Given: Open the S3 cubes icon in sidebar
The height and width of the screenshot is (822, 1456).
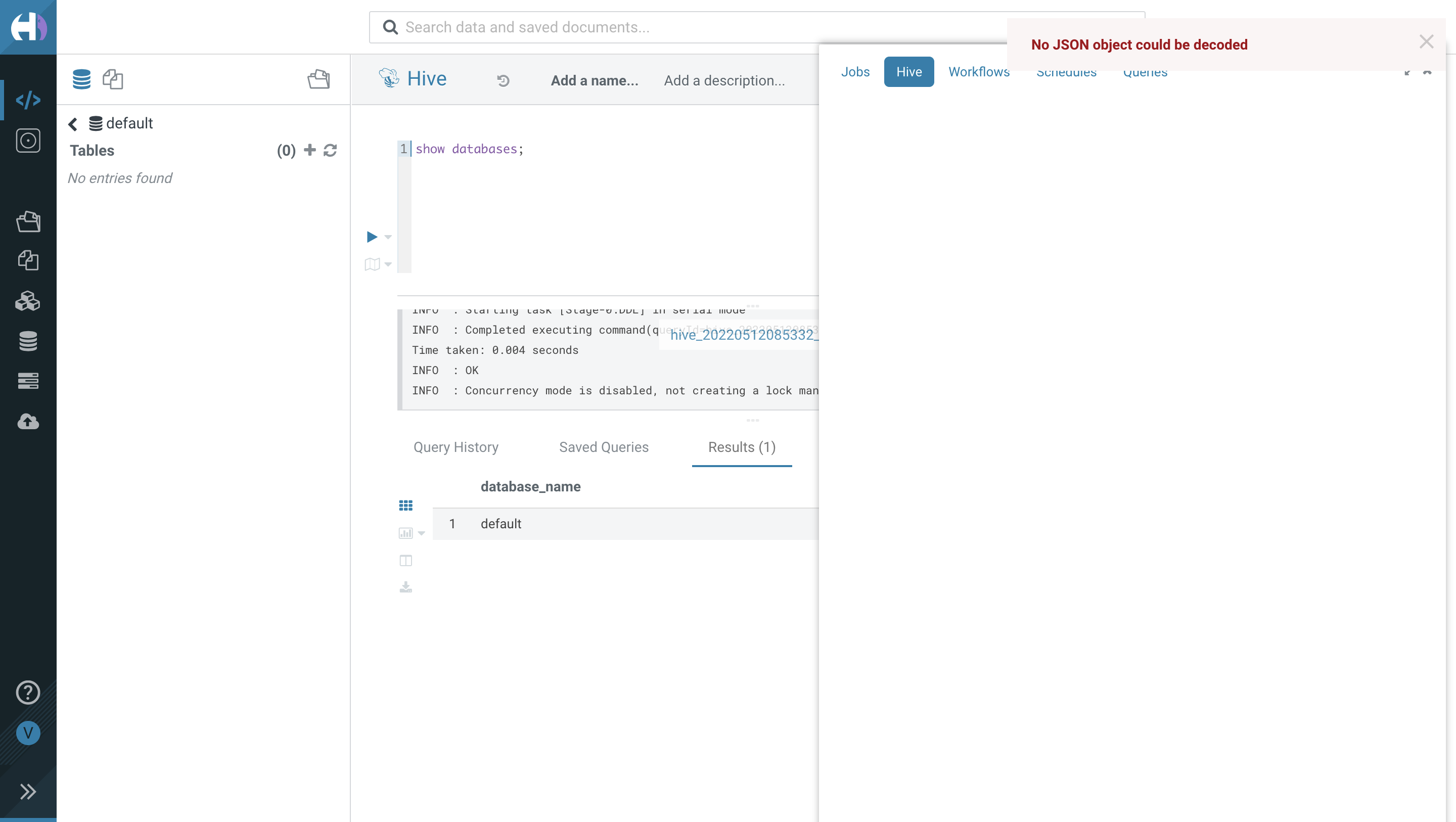Looking at the screenshot, I should [x=28, y=301].
